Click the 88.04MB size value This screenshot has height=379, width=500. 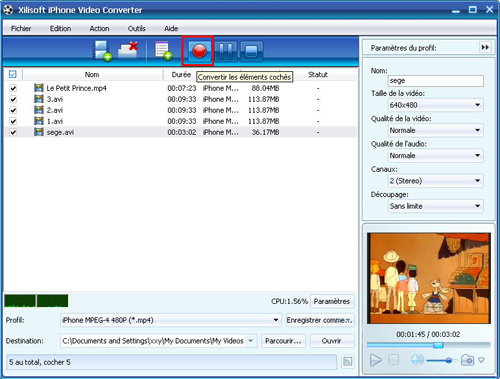tap(265, 88)
